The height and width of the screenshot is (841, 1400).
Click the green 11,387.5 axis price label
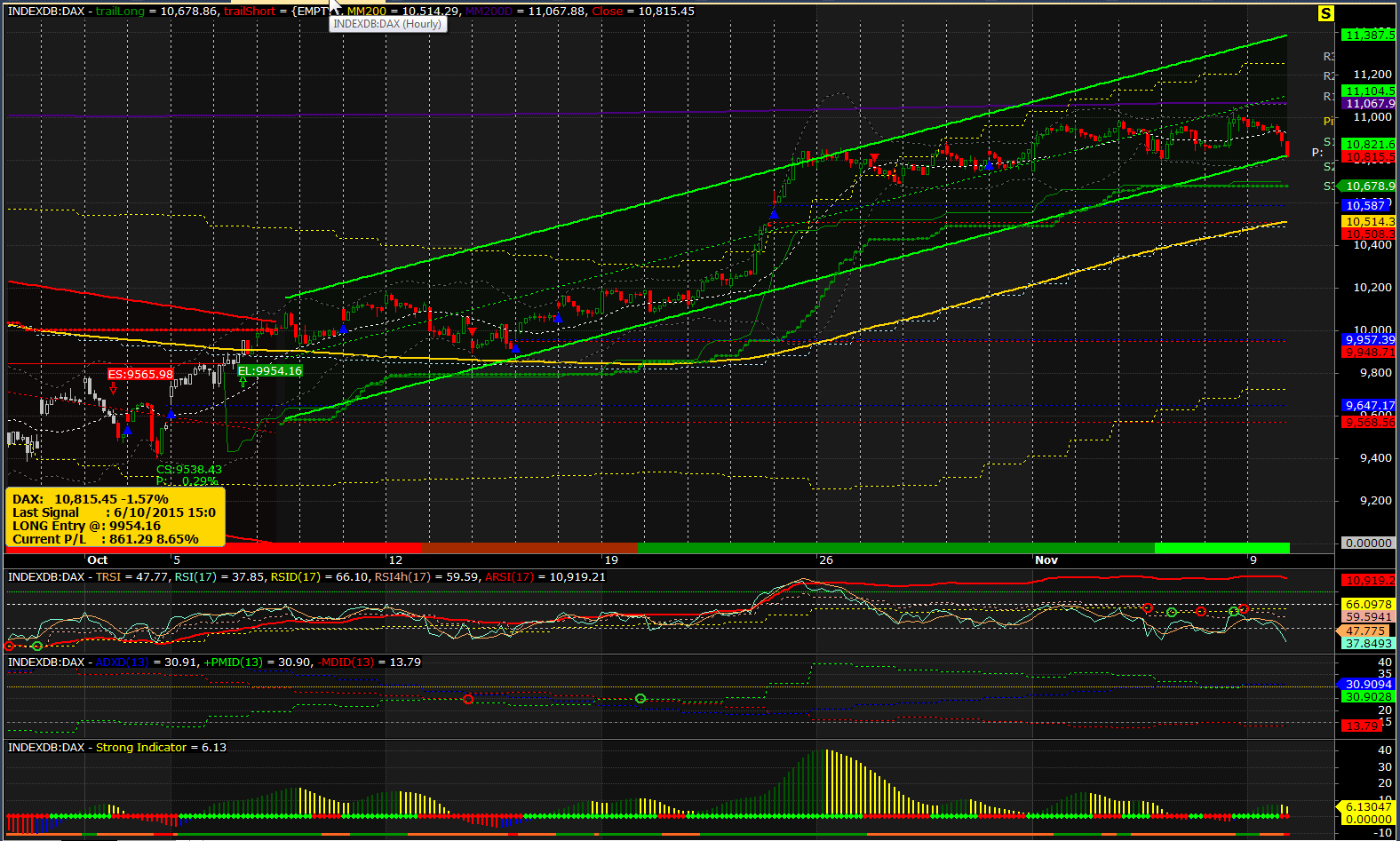click(1368, 35)
